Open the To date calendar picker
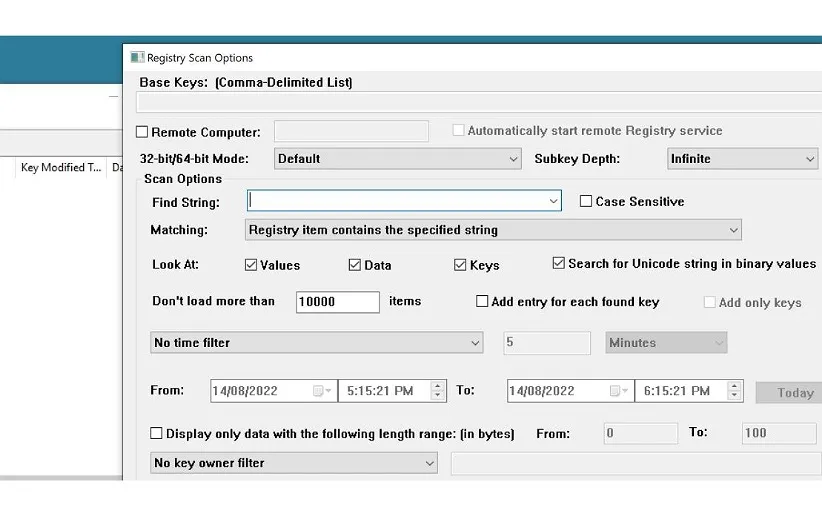The height and width of the screenshot is (522, 822). [621, 391]
